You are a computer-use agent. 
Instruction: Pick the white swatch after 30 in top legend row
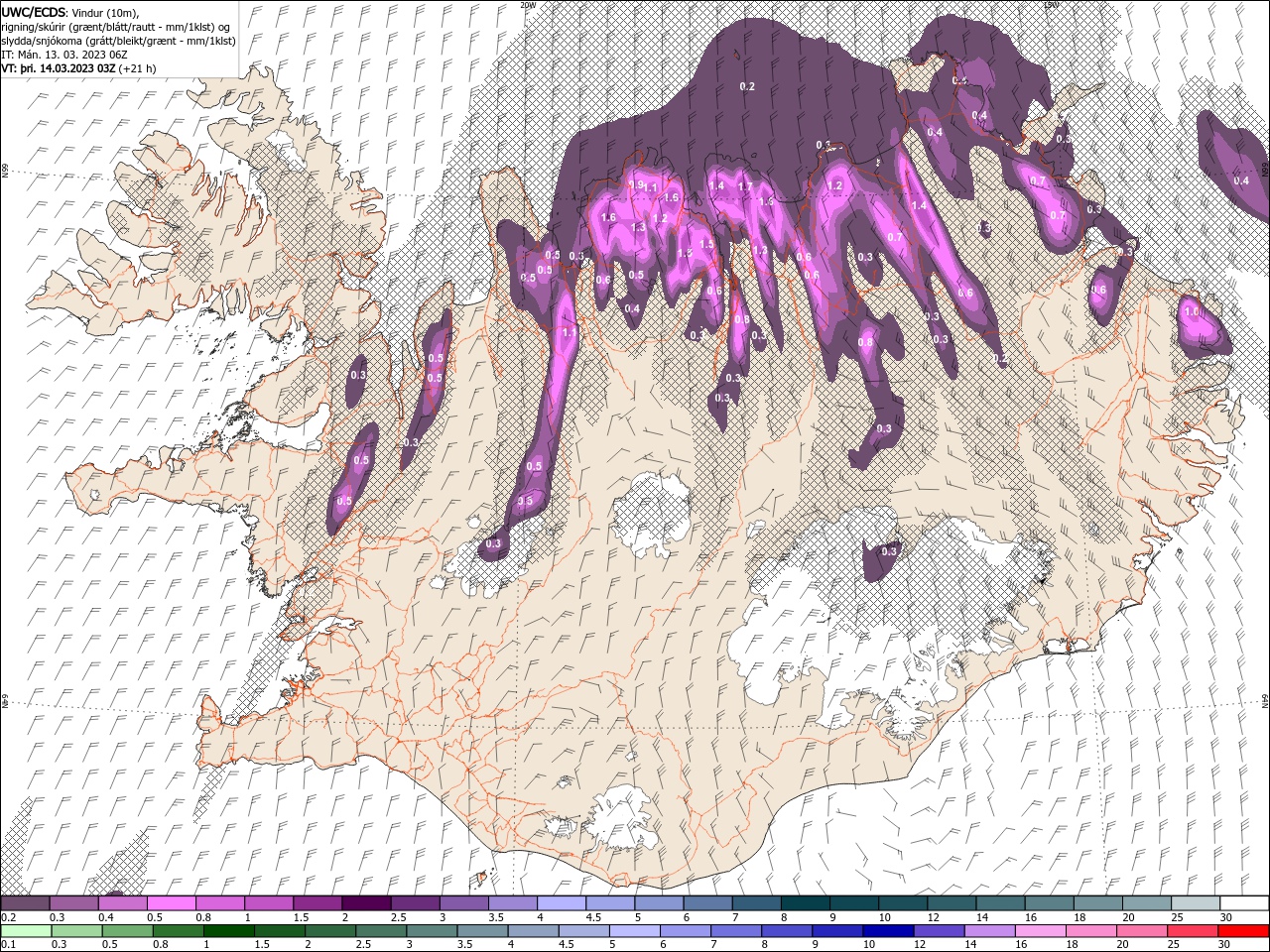pyautogui.click(x=1244, y=903)
